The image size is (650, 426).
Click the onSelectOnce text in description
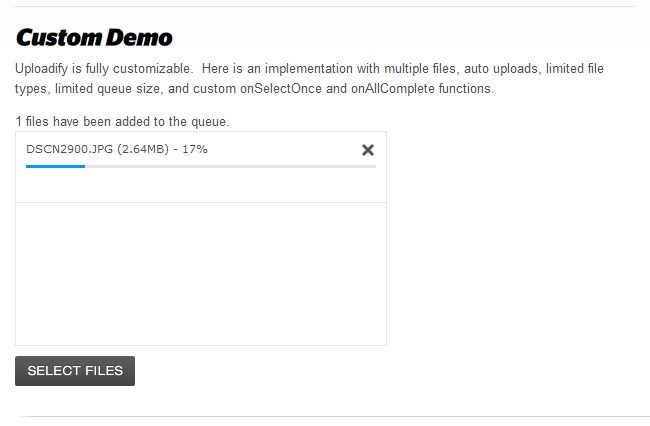pos(295,88)
